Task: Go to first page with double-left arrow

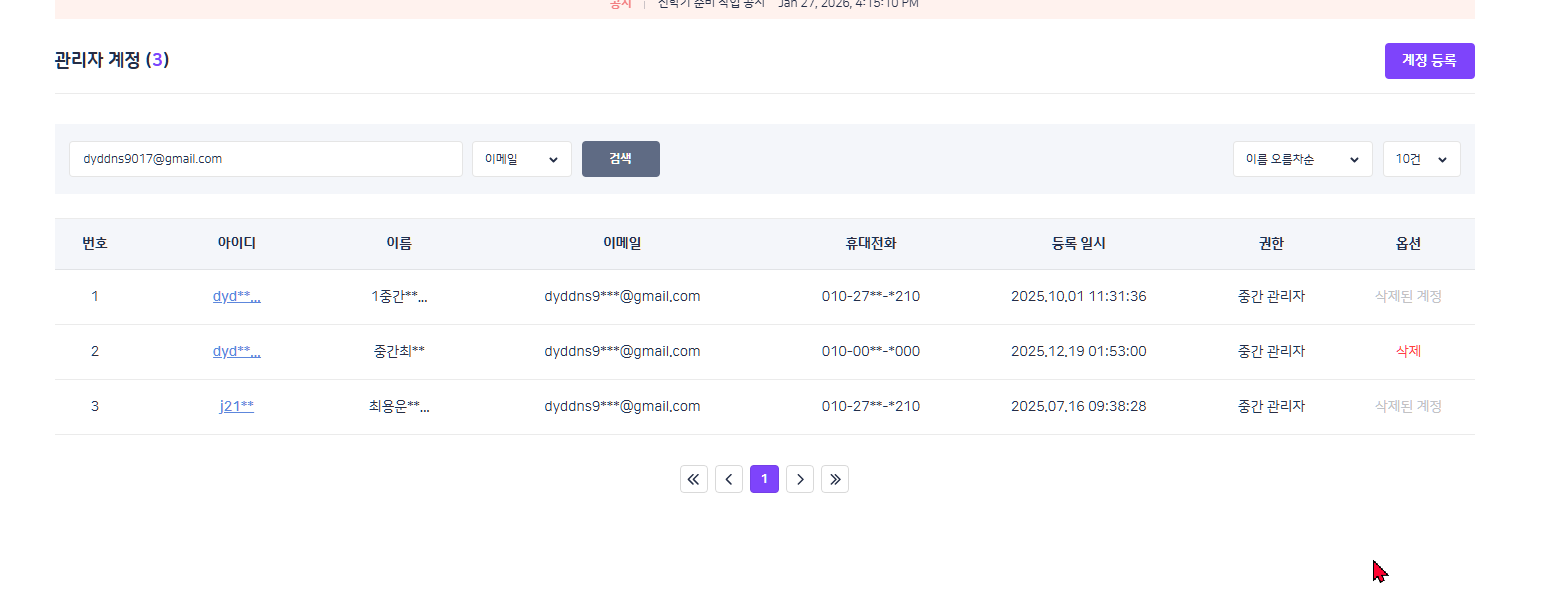Action: [693, 479]
